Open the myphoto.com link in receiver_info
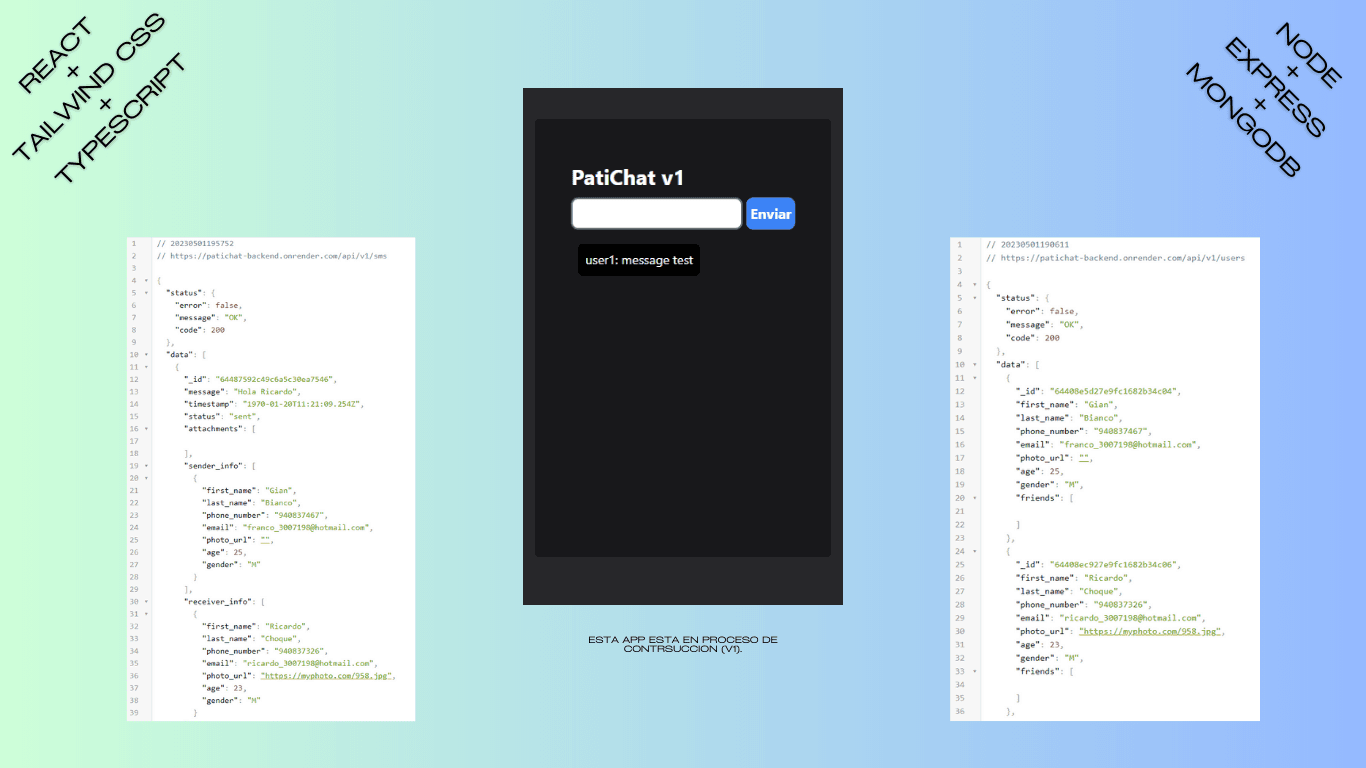This screenshot has height=768, width=1366. click(326, 676)
